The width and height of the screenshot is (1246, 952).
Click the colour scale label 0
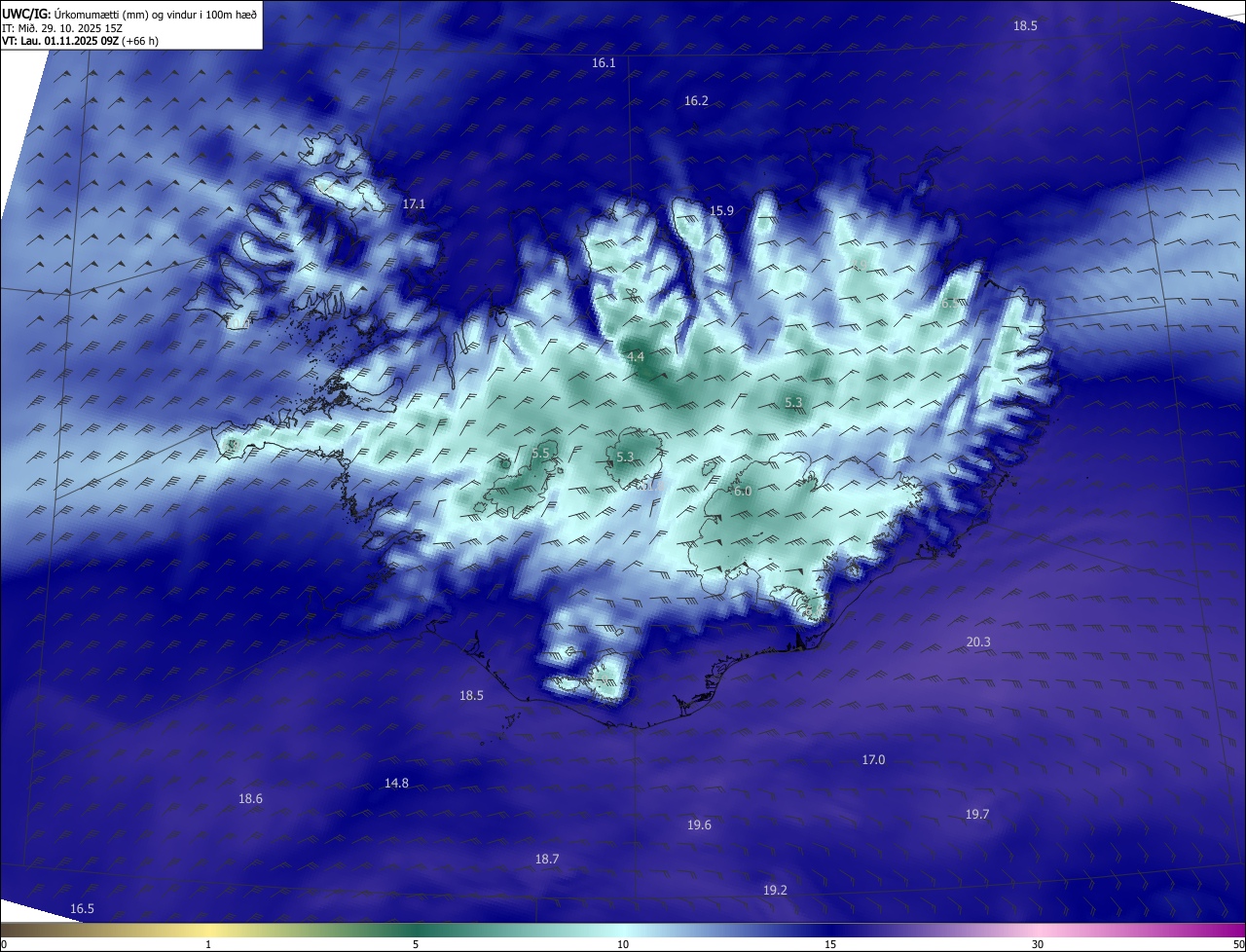pos(4,944)
